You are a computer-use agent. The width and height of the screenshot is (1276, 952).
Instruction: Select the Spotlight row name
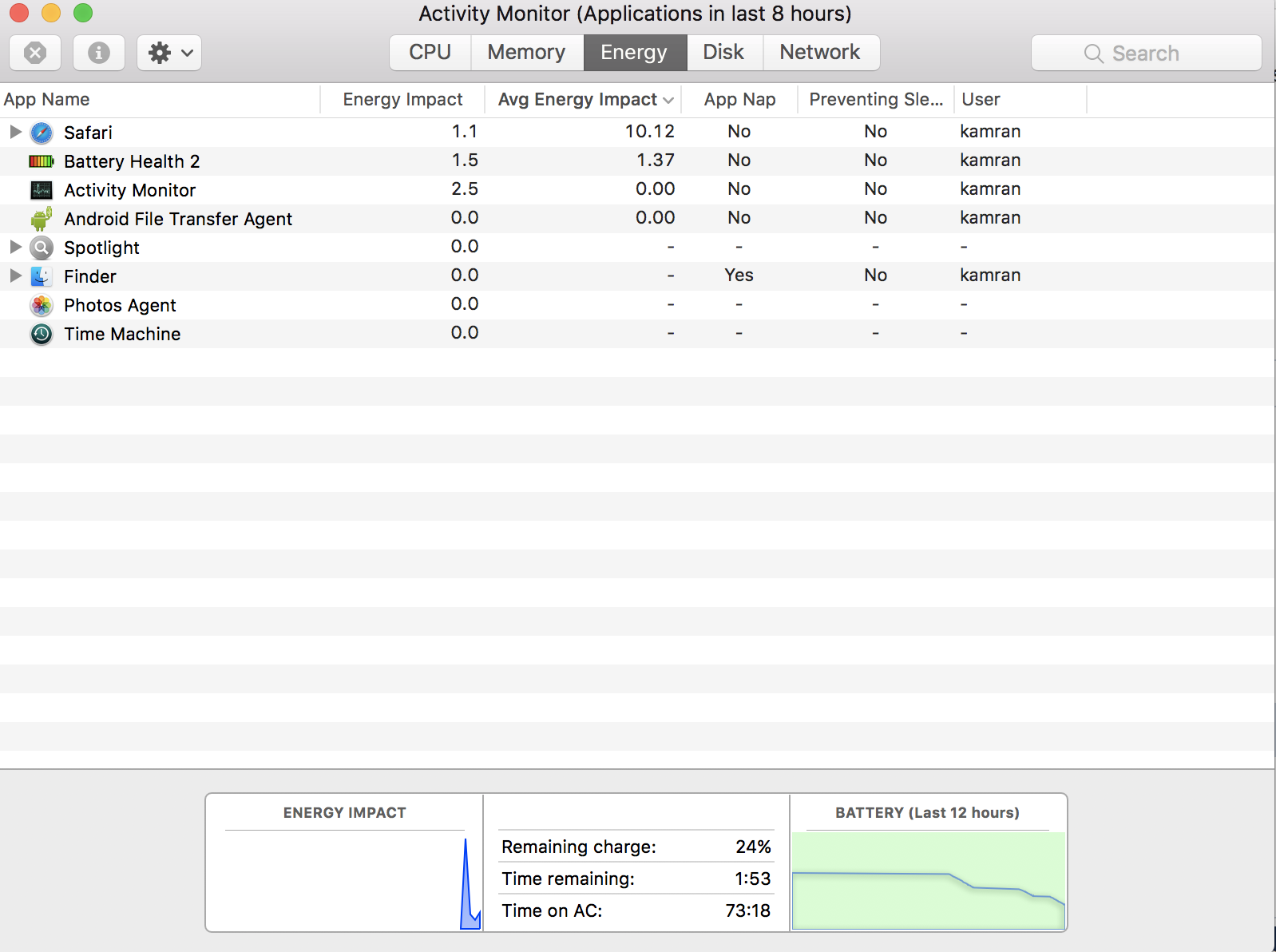[x=101, y=248]
